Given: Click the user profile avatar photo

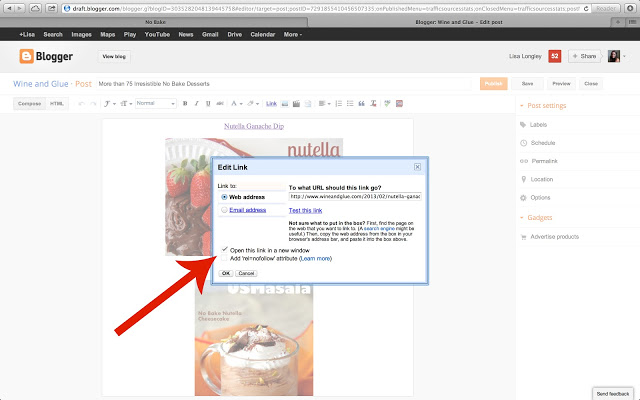Looking at the screenshot, I should tap(614, 56).
